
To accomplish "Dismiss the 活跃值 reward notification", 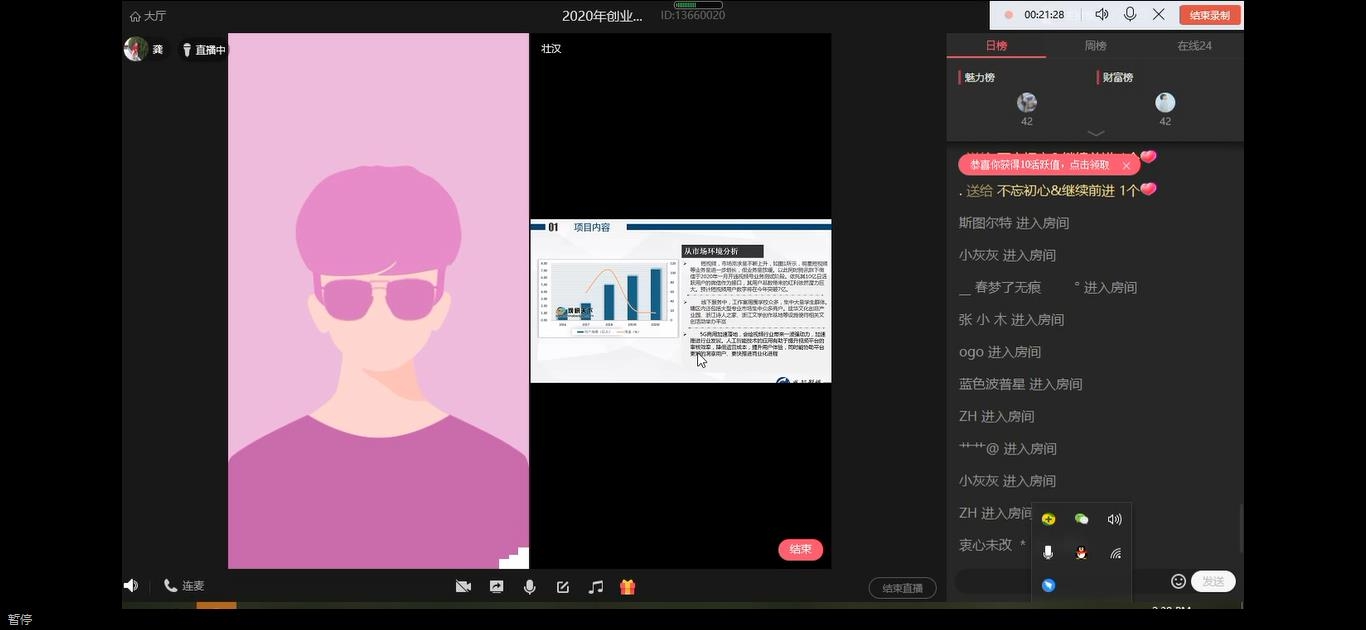I will pos(1126,166).
